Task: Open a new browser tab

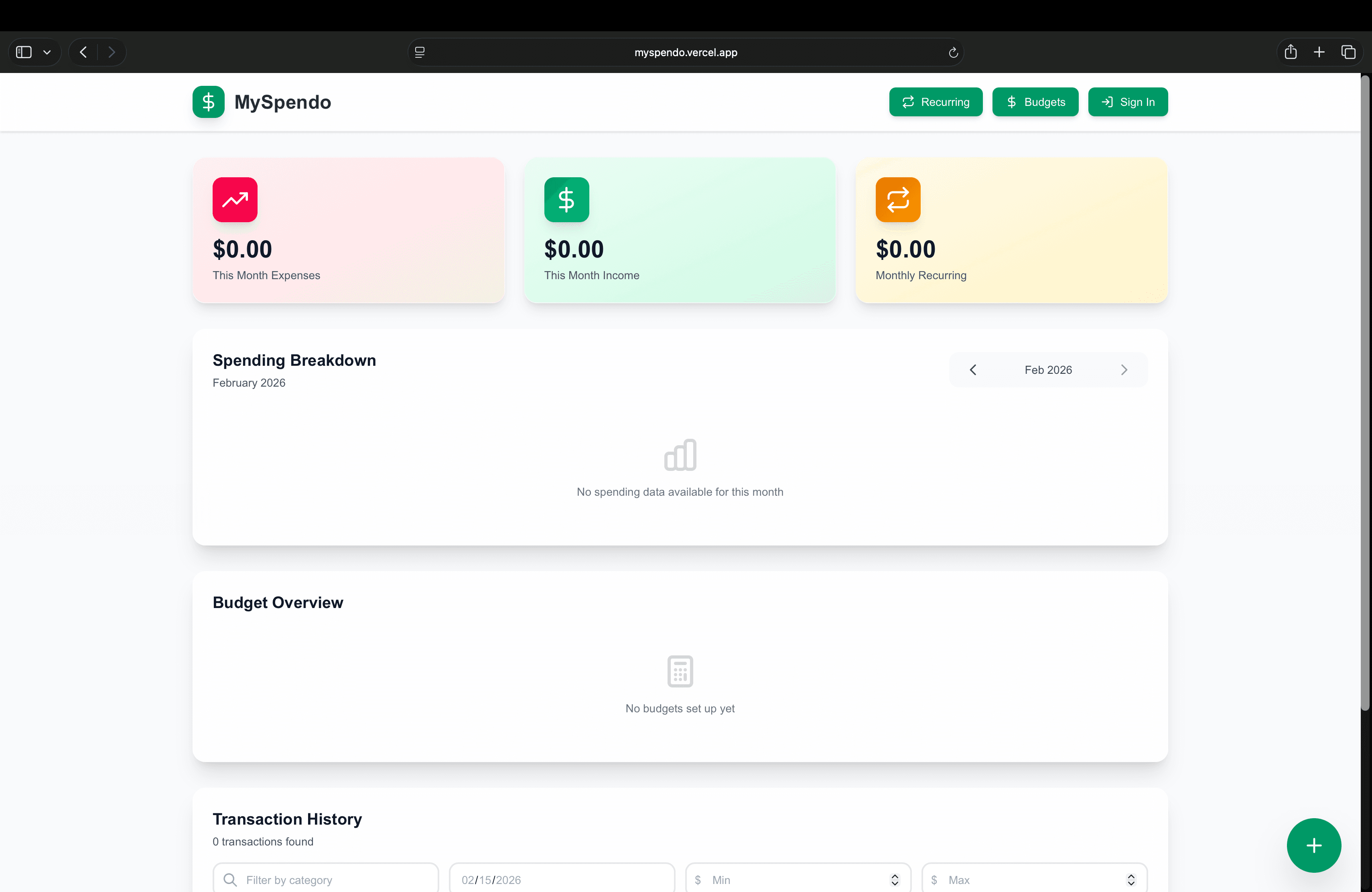Action: coord(1319,53)
